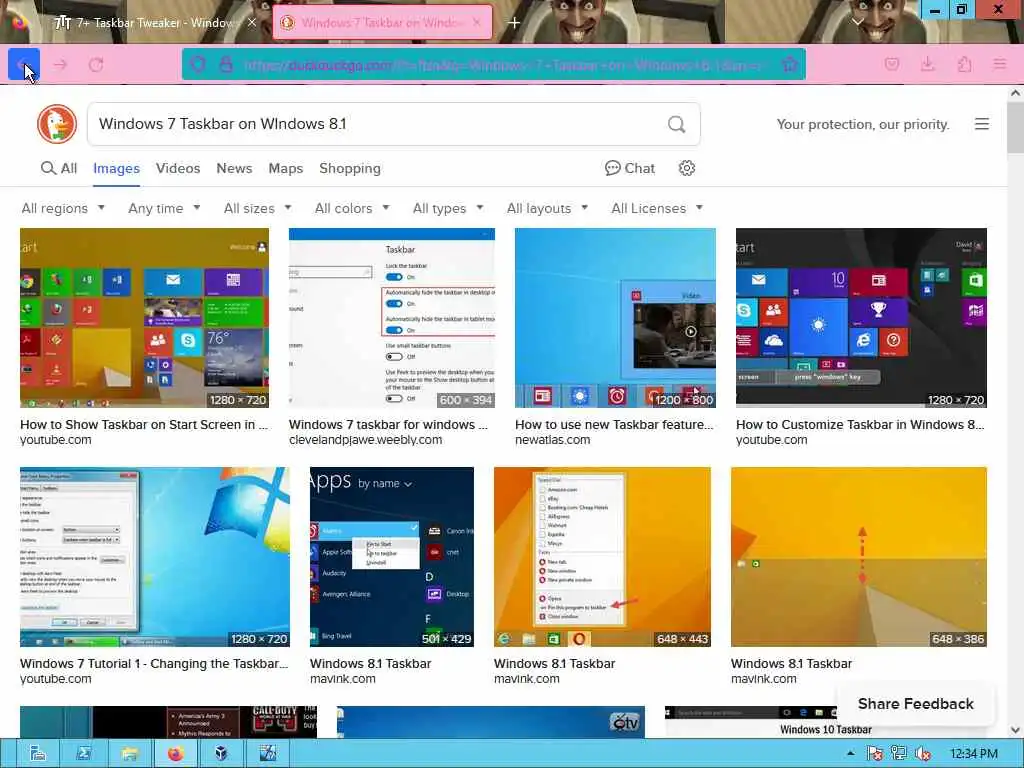Show hidden system tray icons arrow
The width and height of the screenshot is (1024, 768).
850,754
